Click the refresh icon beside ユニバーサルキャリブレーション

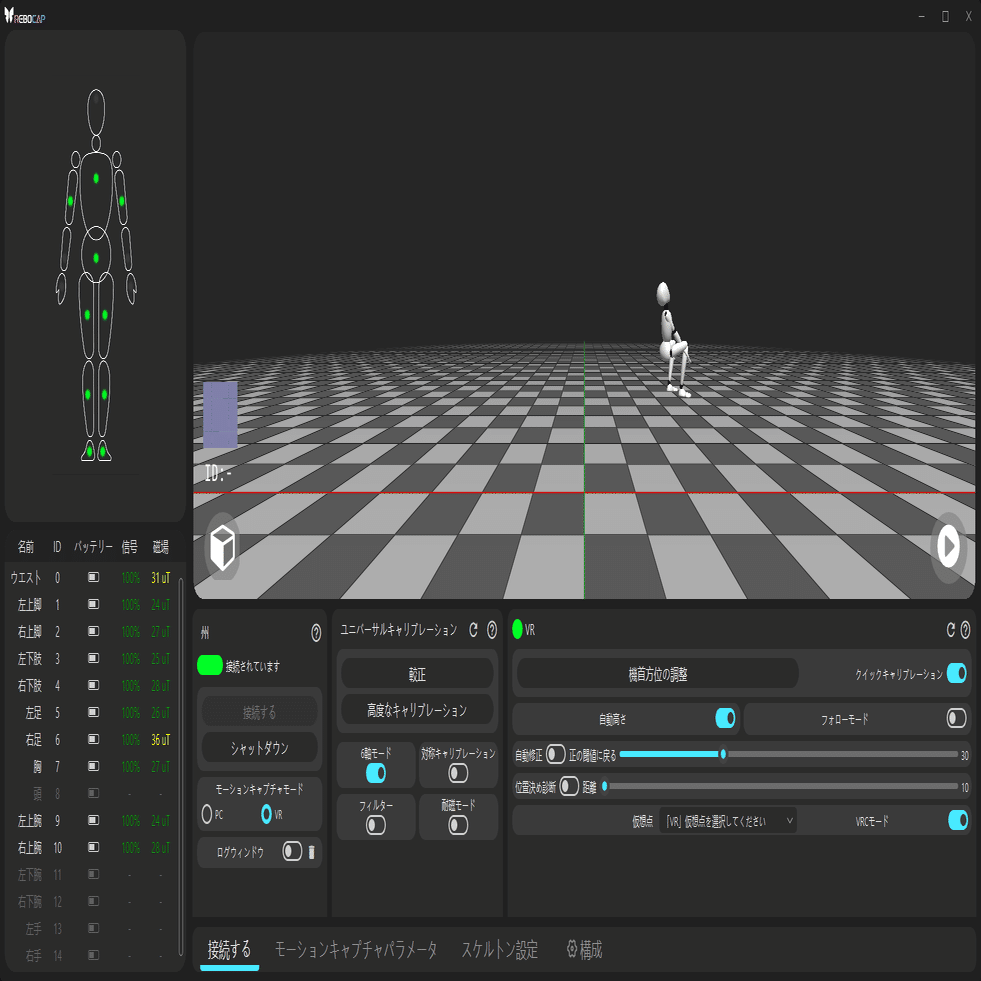click(x=473, y=630)
